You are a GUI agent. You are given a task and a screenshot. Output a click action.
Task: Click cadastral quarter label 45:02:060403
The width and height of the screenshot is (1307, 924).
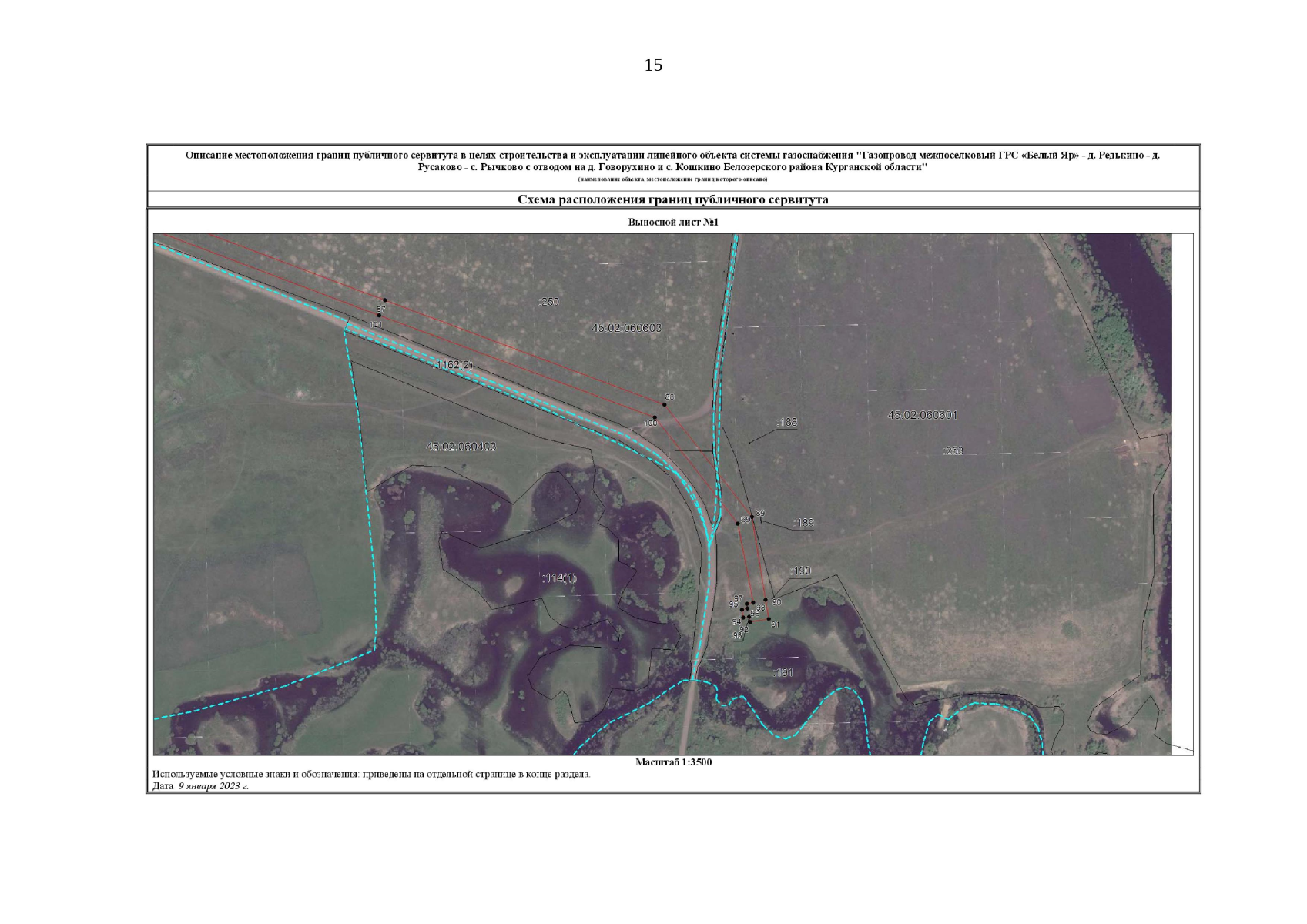tap(461, 447)
